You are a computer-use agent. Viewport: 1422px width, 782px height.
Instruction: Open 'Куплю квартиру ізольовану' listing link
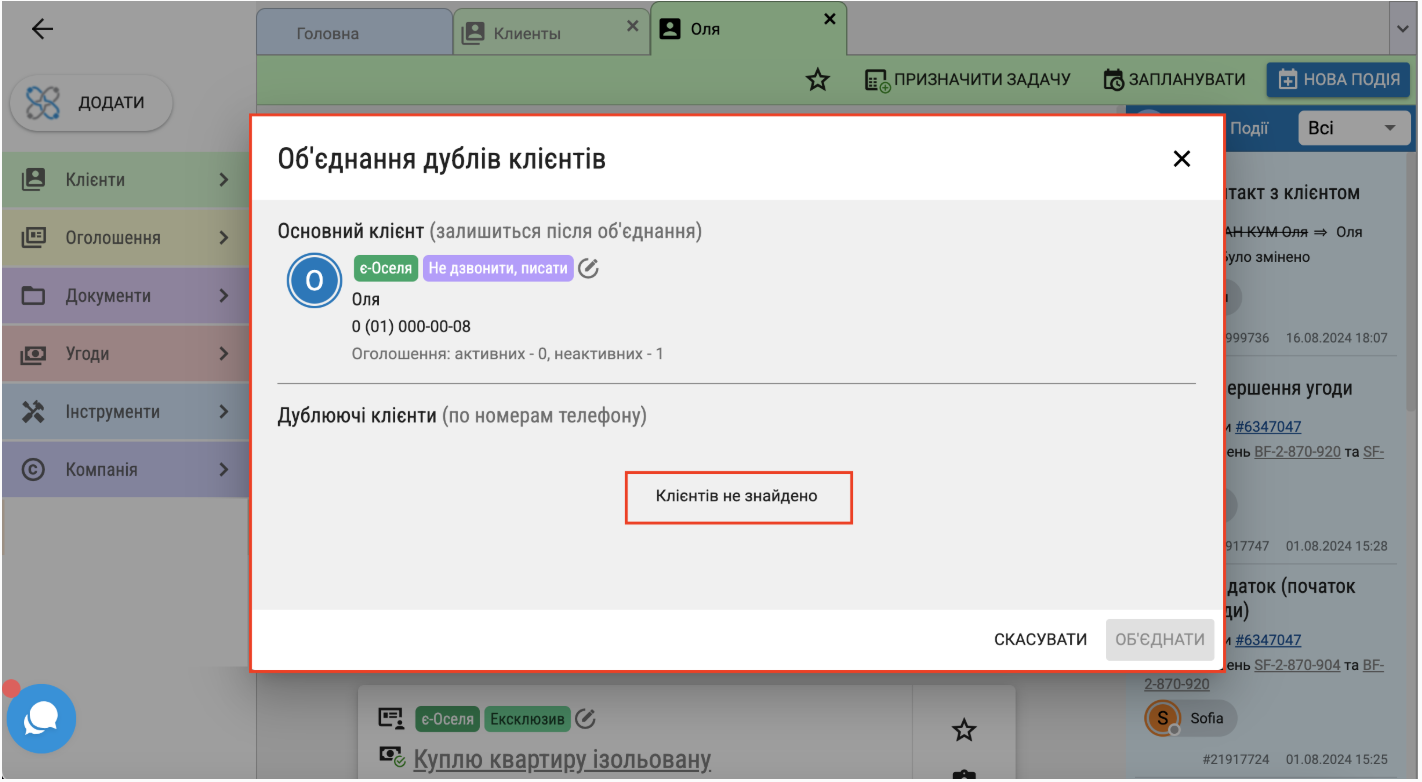[562, 760]
